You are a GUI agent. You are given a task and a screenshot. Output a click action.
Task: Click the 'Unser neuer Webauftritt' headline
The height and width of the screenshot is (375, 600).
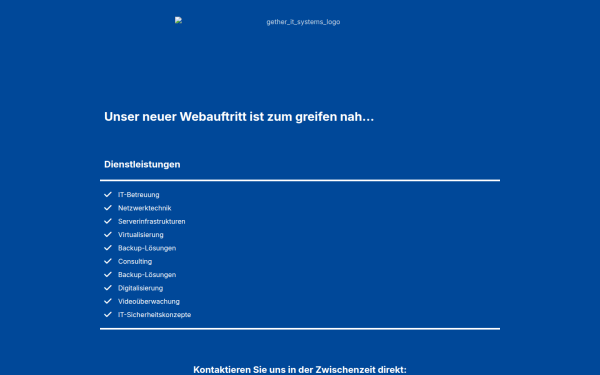[x=239, y=117]
